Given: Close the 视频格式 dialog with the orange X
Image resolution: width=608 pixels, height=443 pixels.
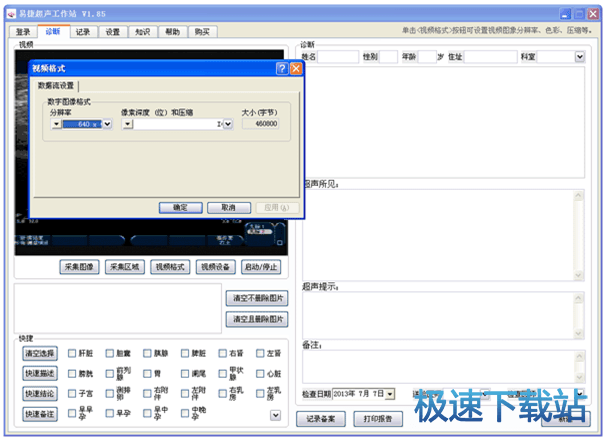Looking at the screenshot, I should tap(296, 69).
